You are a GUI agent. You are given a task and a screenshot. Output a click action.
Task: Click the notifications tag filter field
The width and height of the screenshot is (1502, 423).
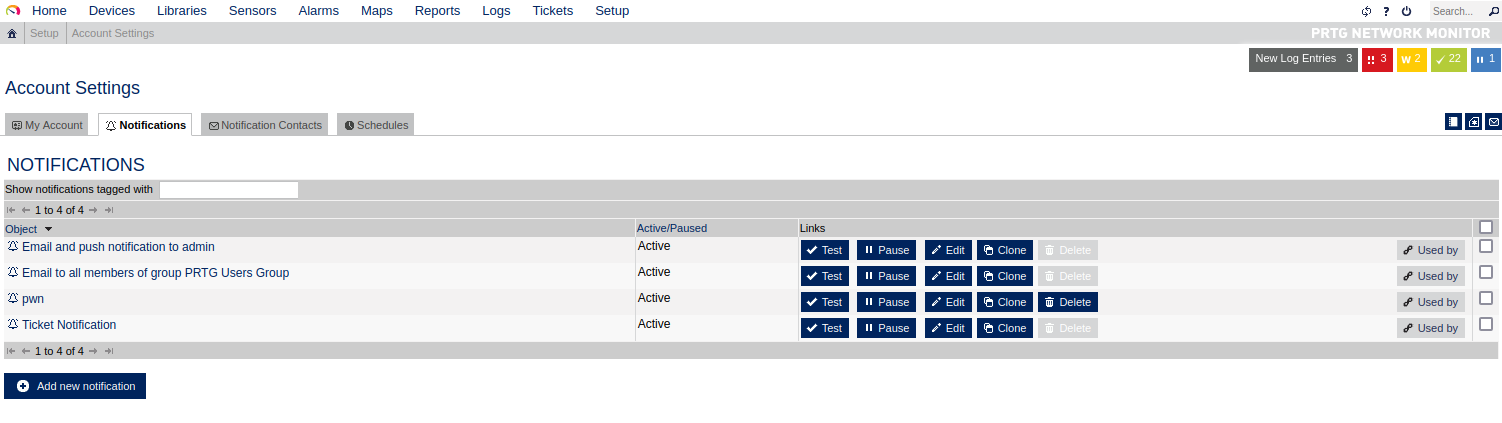228,189
